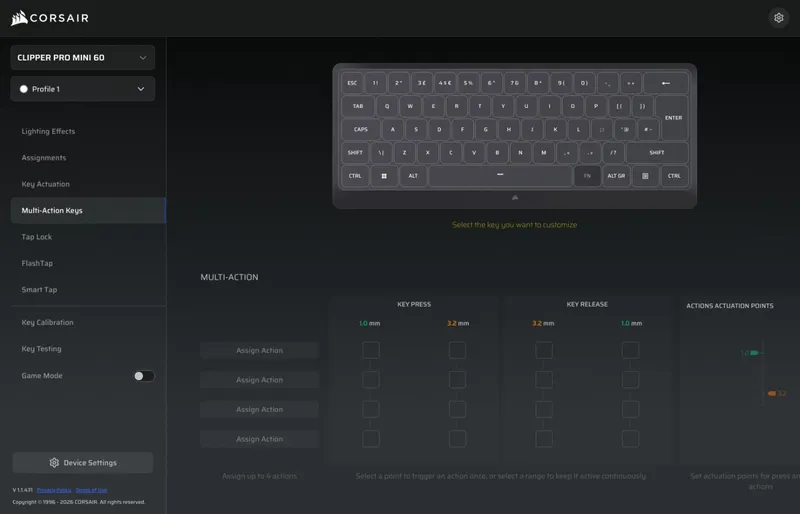
Task: Open the Smart Tap section
Action: click(x=39, y=289)
